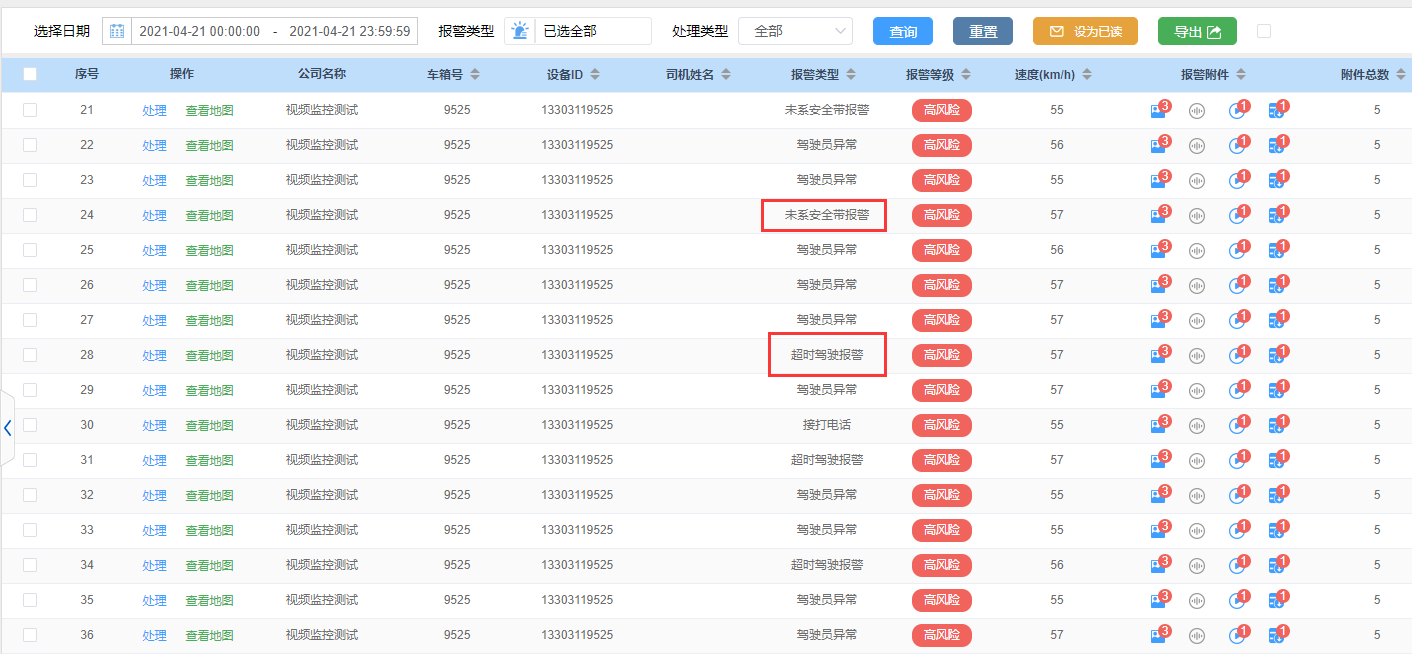Open image attachments for row 28 超时驾驶报警

(1157, 355)
